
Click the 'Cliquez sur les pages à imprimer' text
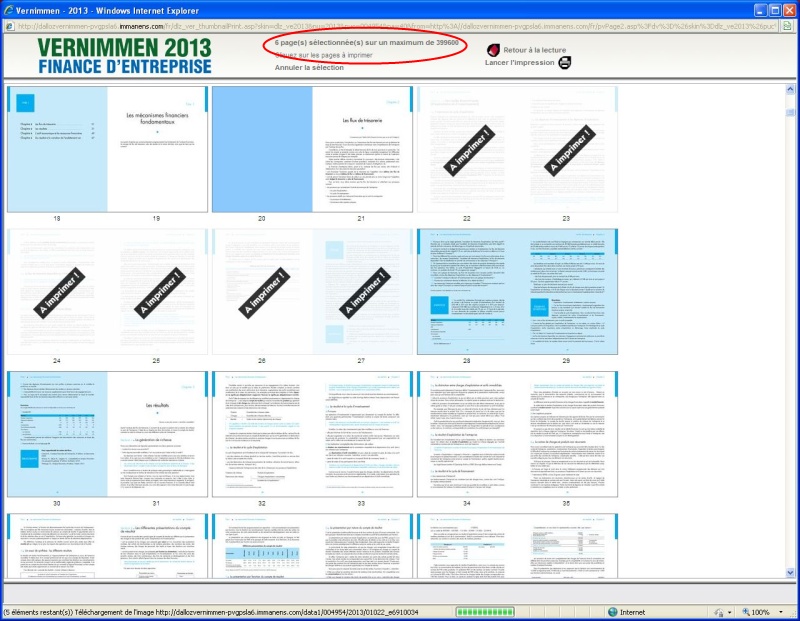coord(324,55)
